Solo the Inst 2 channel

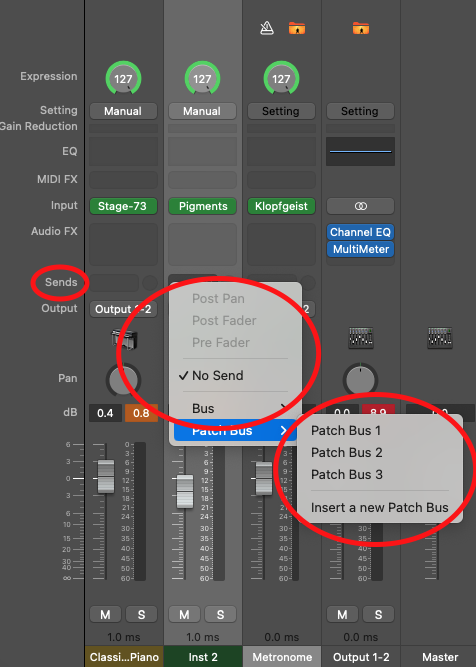[220, 614]
